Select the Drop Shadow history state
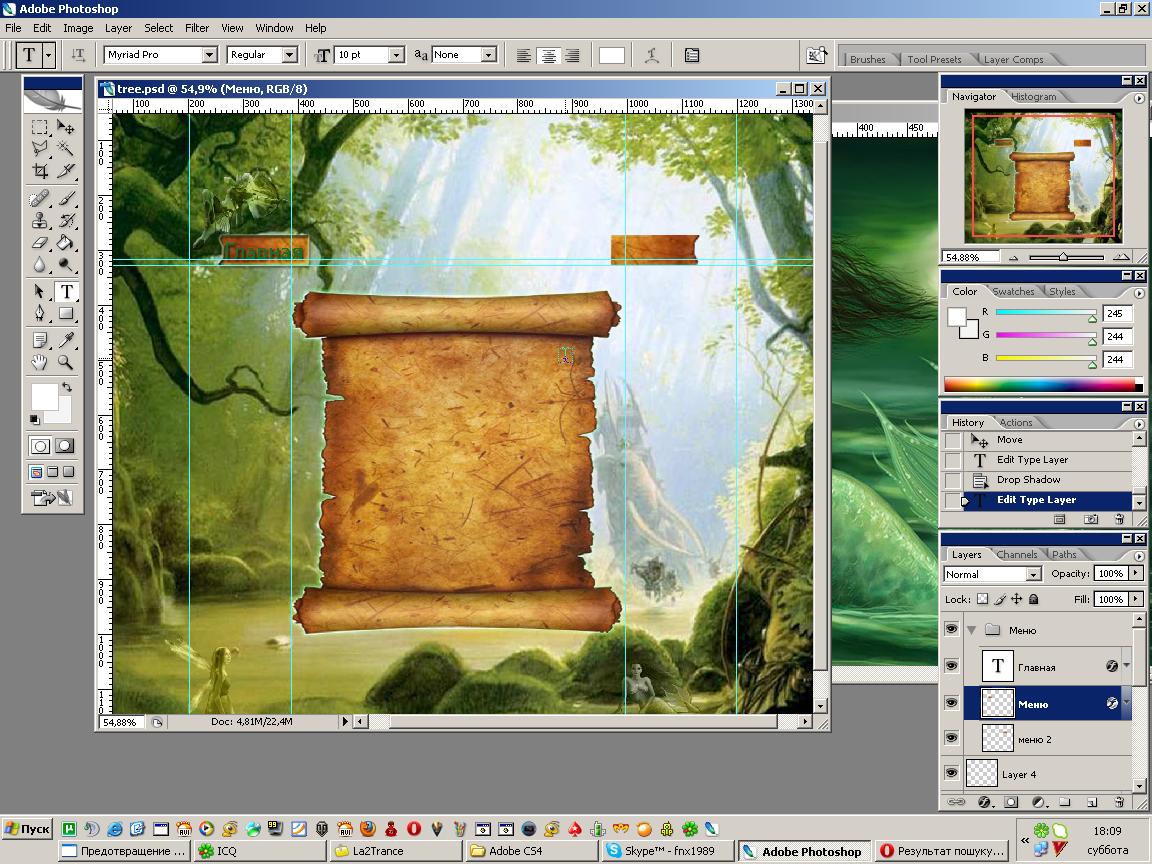This screenshot has height=864, width=1152. (1028, 480)
